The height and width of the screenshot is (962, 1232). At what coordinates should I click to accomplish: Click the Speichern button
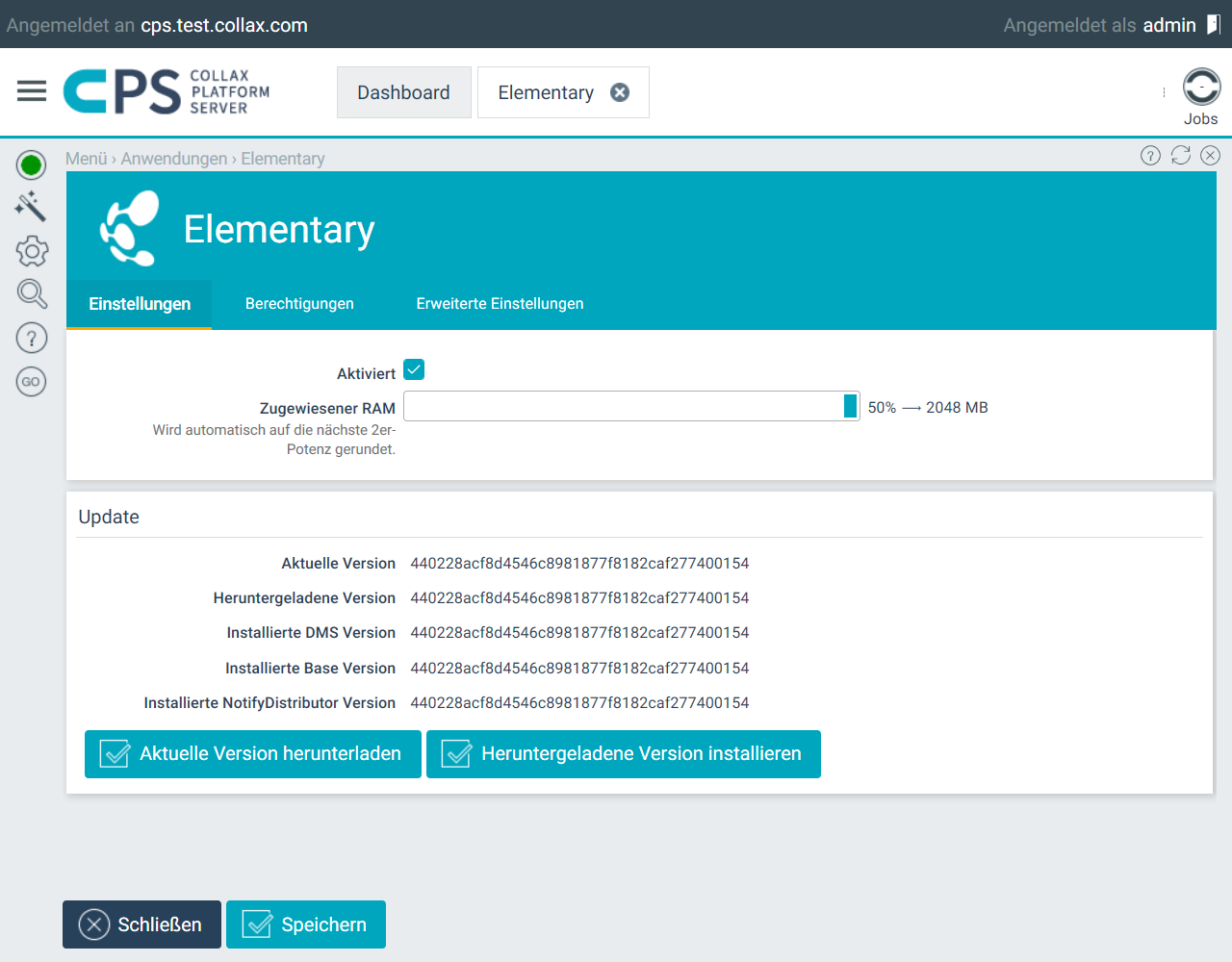pos(306,924)
